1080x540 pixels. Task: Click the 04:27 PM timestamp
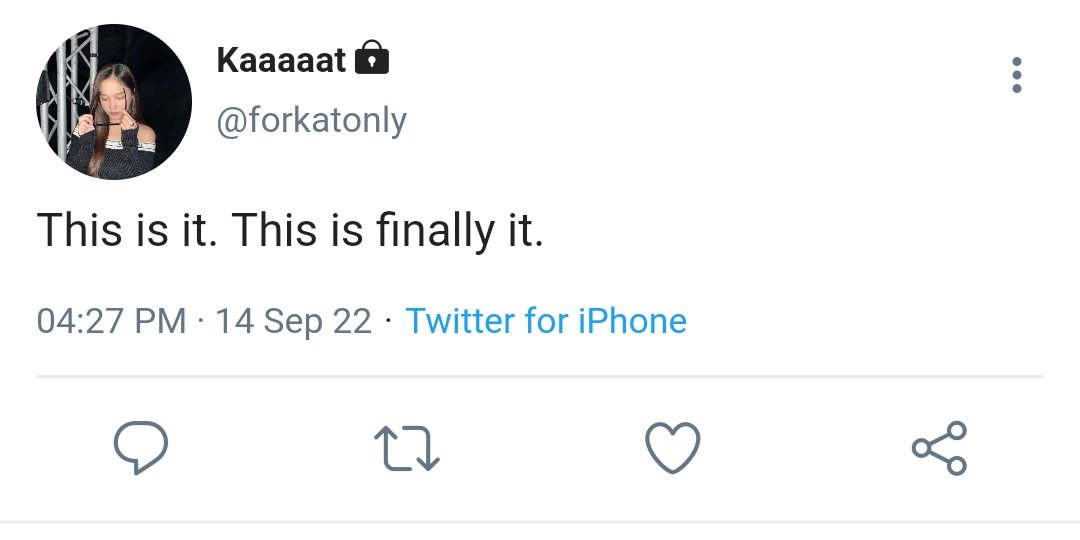(x=112, y=321)
